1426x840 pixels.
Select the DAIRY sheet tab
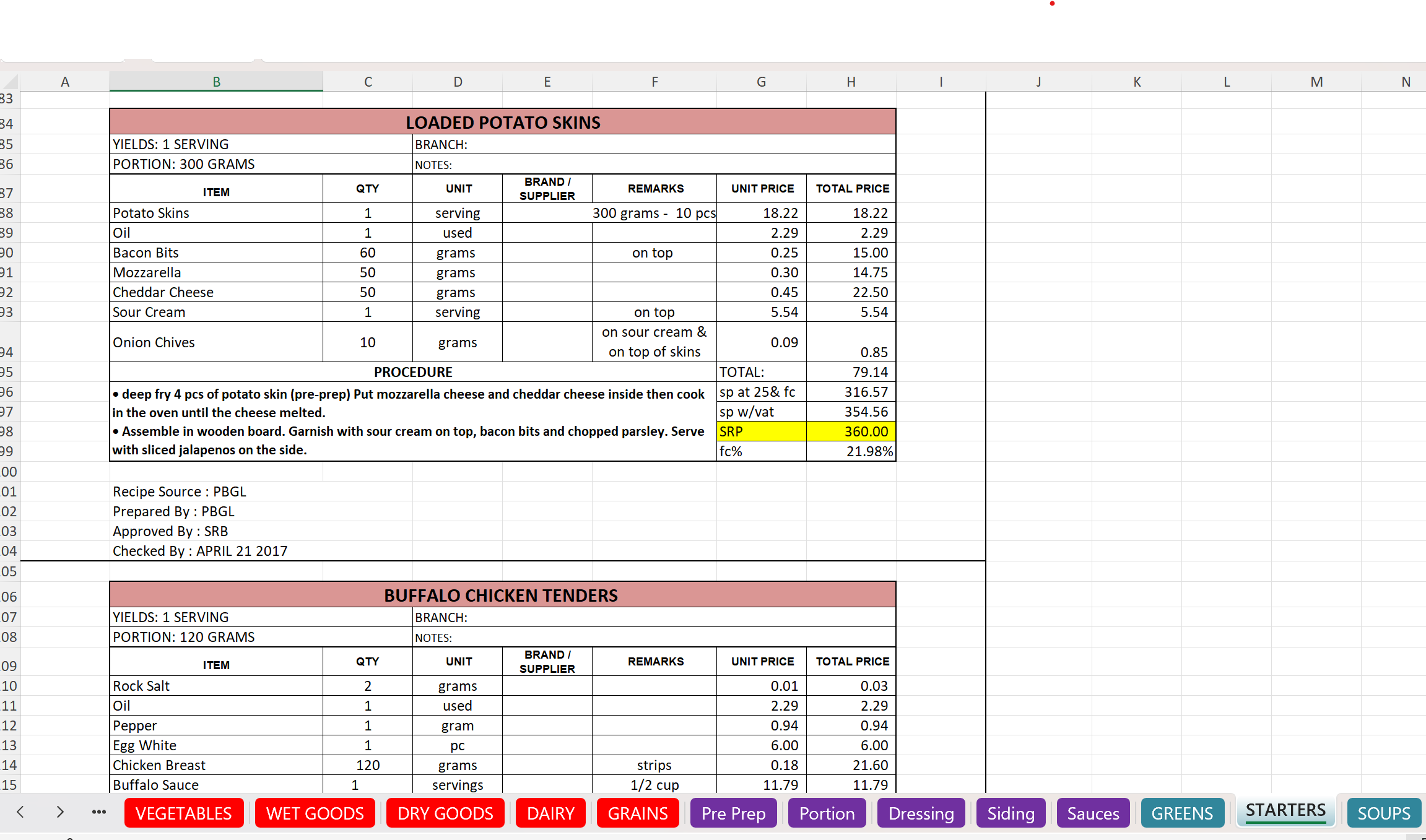click(x=550, y=813)
